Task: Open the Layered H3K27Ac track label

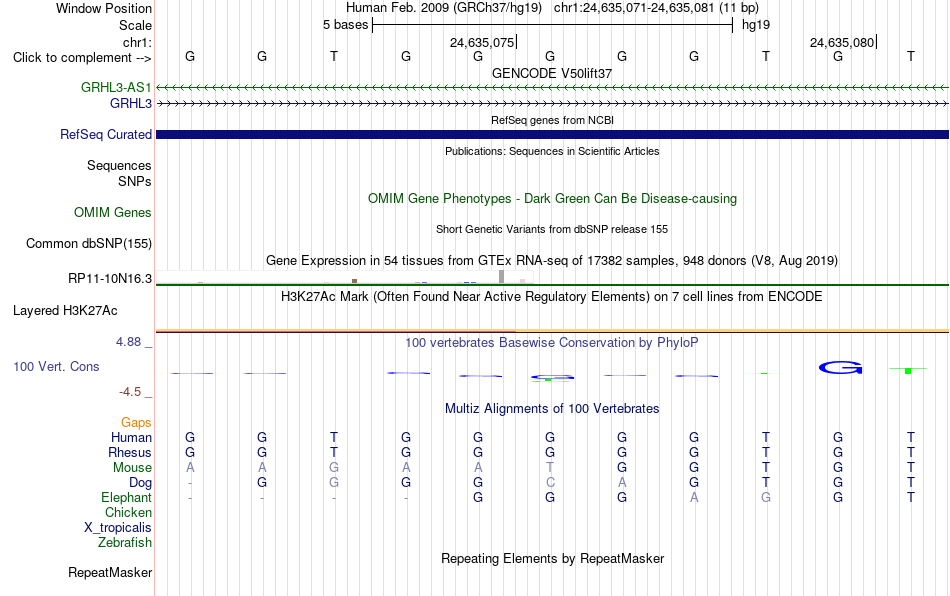Action: point(65,311)
